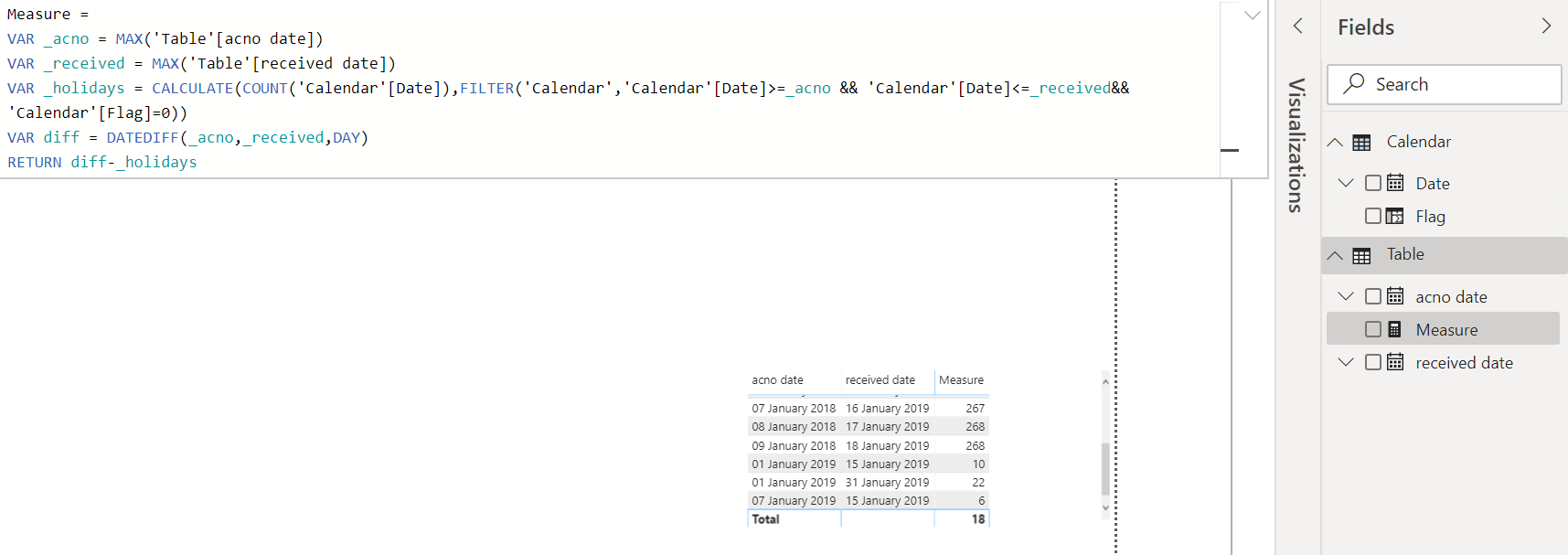Sort by the Measure column header
The width and height of the screenshot is (1568, 555).
(961, 380)
